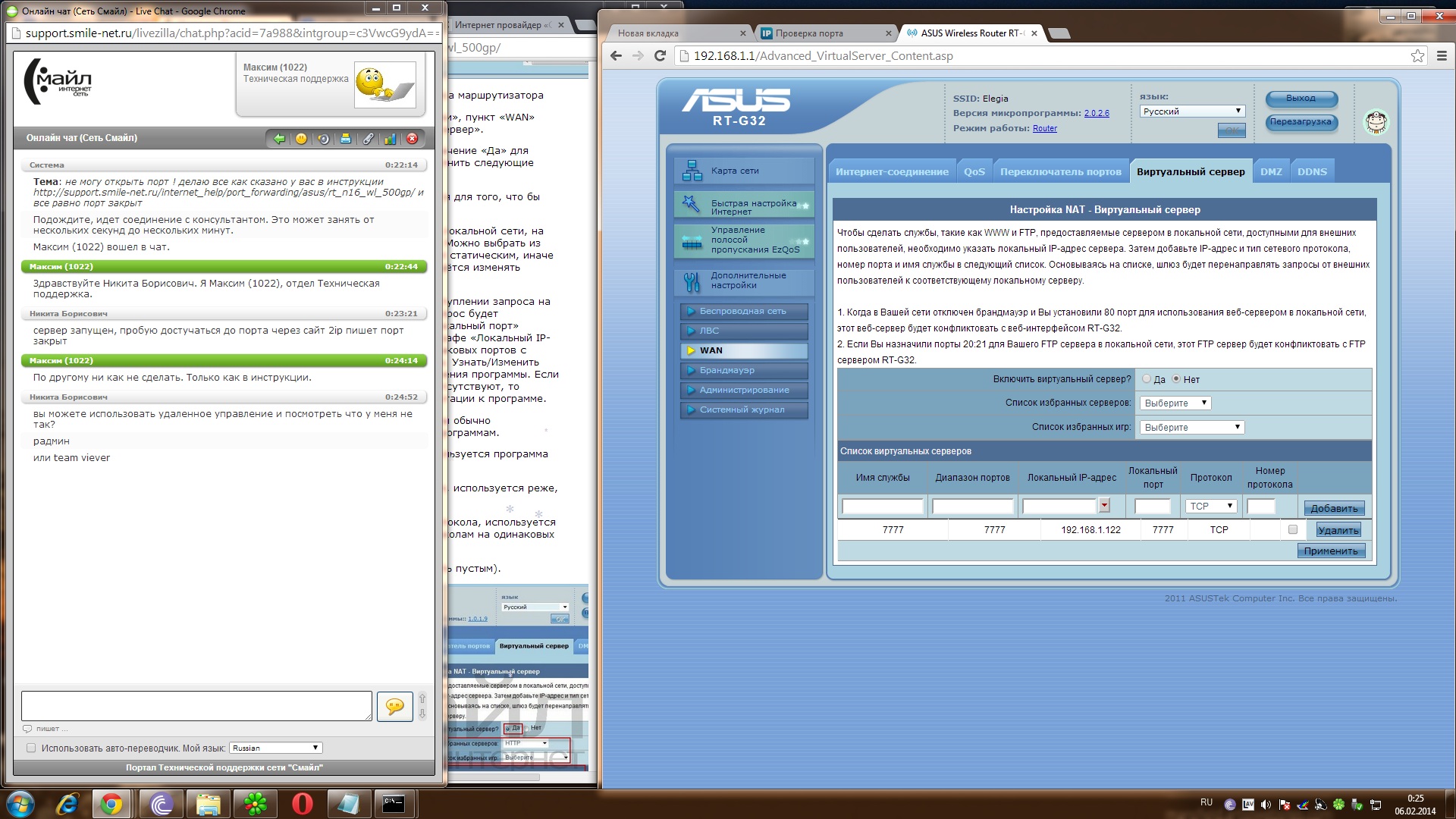The image size is (1456, 819).
Task: End the chat with the red X icon
Action: click(412, 139)
